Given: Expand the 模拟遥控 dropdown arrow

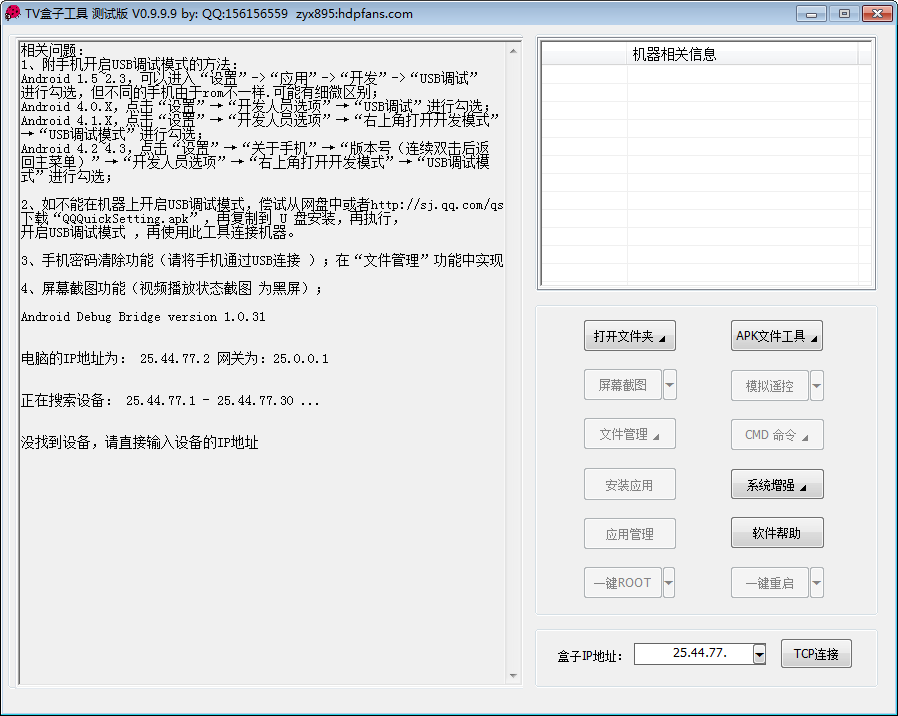Looking at the screenshot, I should pyautogui.click(x=815, y=385).
